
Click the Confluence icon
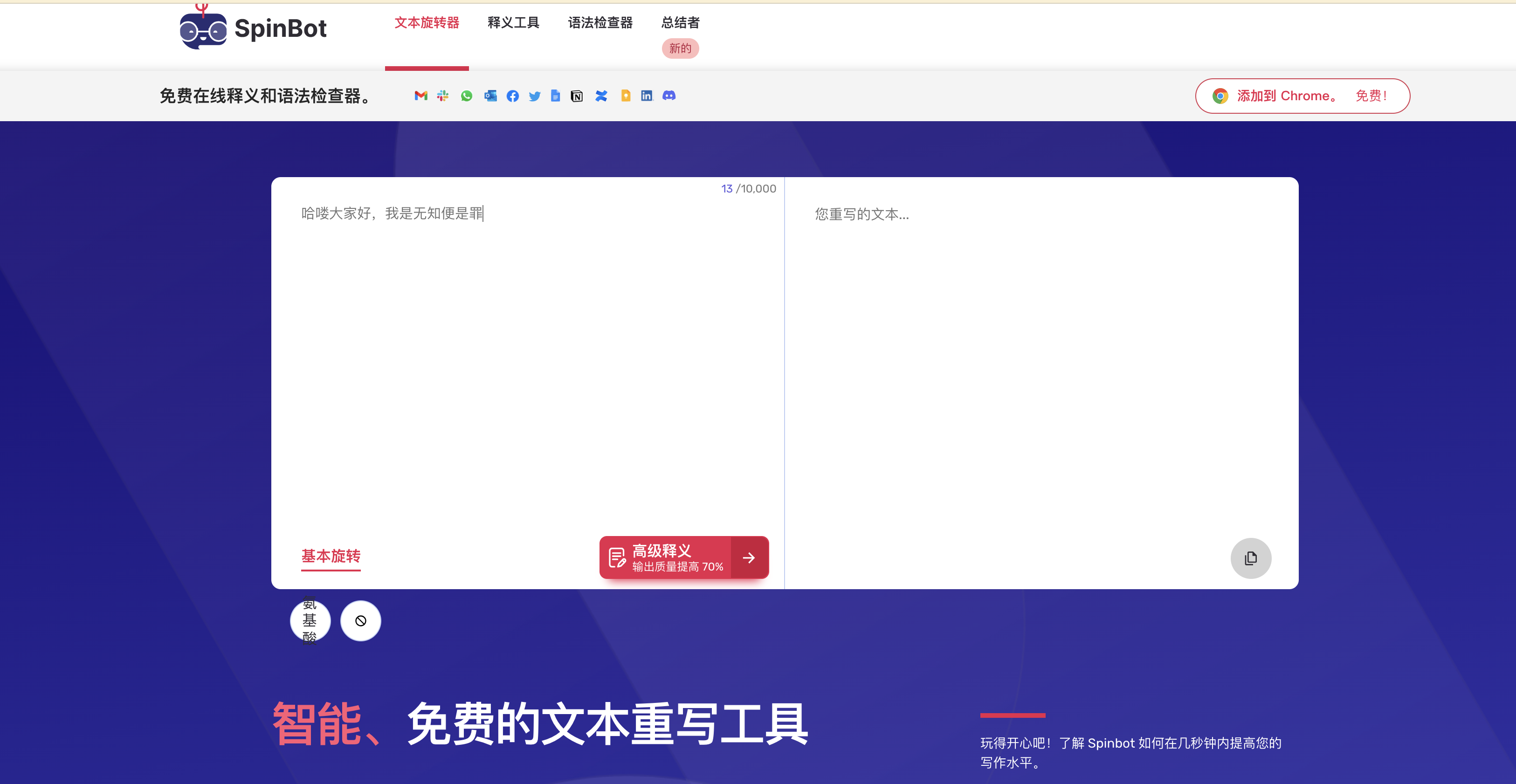coord(601,96)
